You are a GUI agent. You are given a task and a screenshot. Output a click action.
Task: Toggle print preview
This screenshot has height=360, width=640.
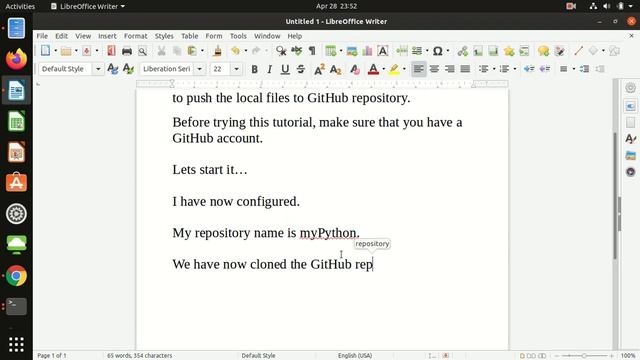142,51
